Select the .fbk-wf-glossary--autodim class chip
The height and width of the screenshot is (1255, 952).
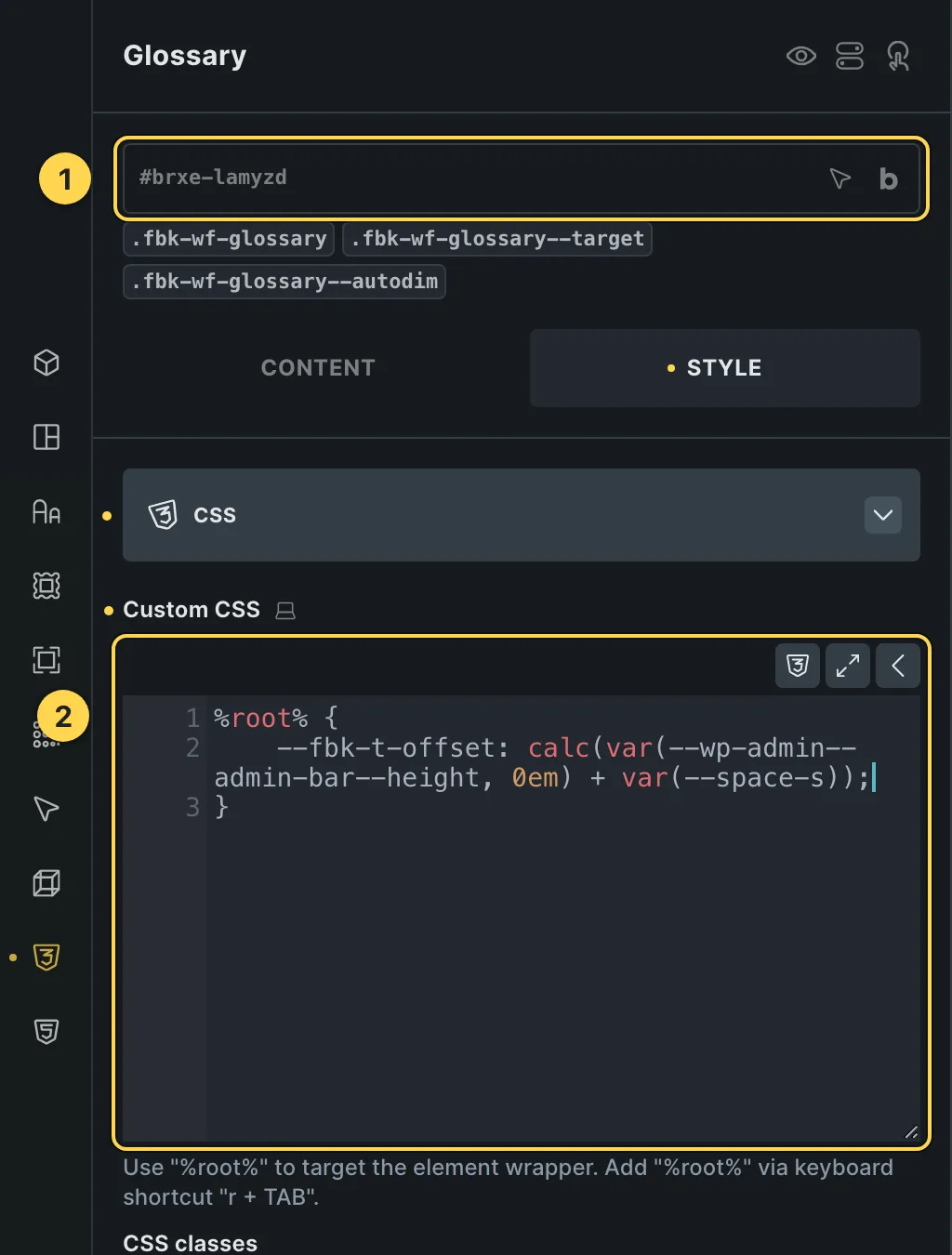(284, 282)
